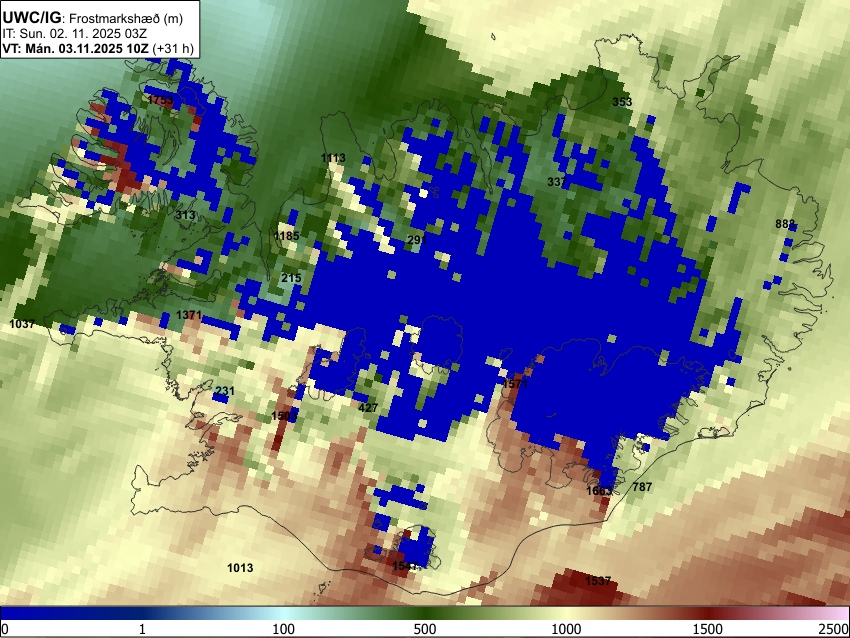
Task: Click the 1000 tick on the color scale
Action: [x=566, y=629]
